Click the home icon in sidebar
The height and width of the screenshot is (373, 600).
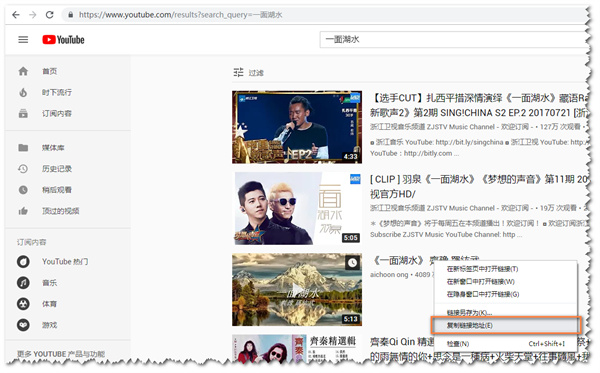(23, 71)
